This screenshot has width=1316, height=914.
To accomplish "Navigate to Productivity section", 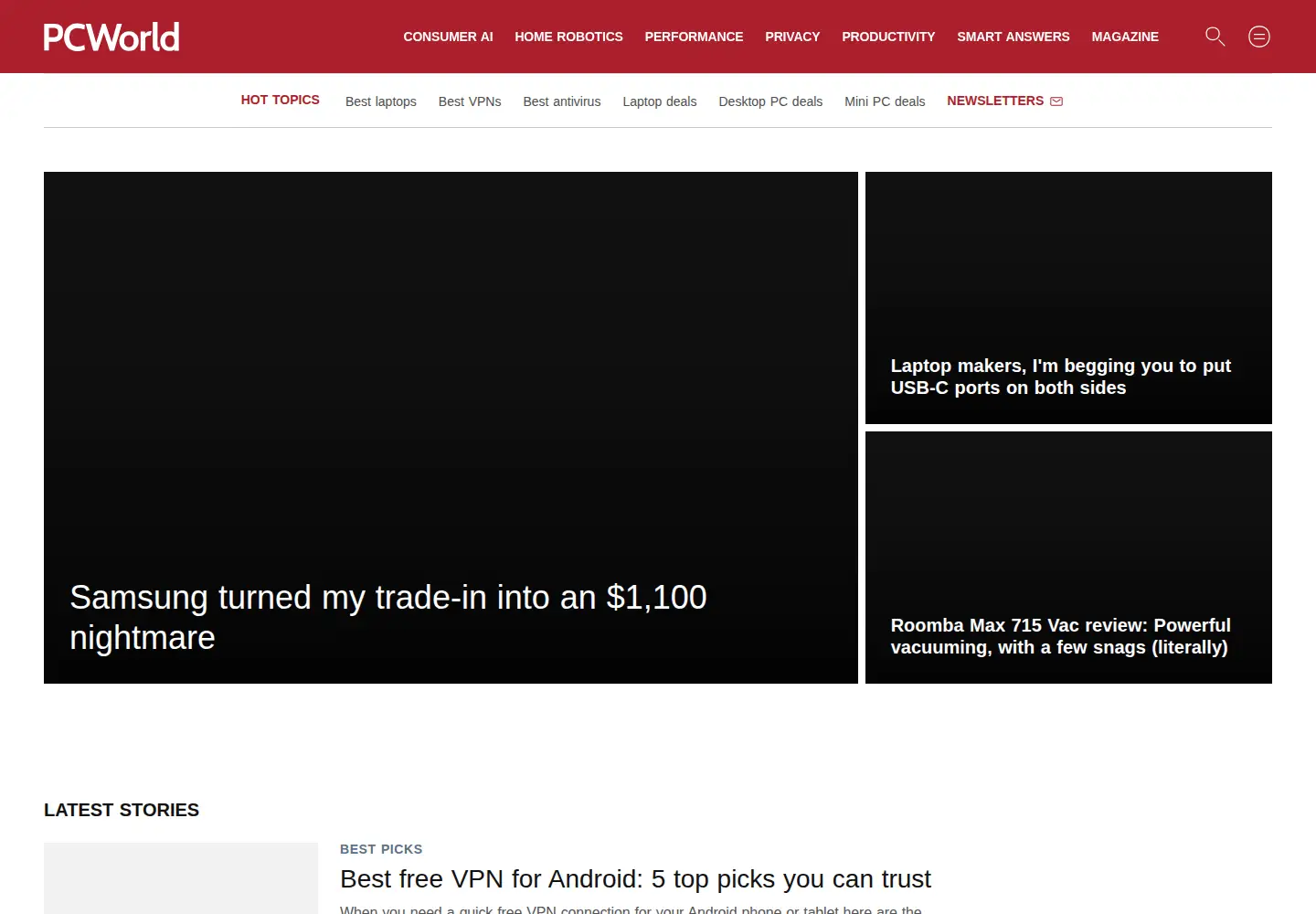I will [888, 37].
